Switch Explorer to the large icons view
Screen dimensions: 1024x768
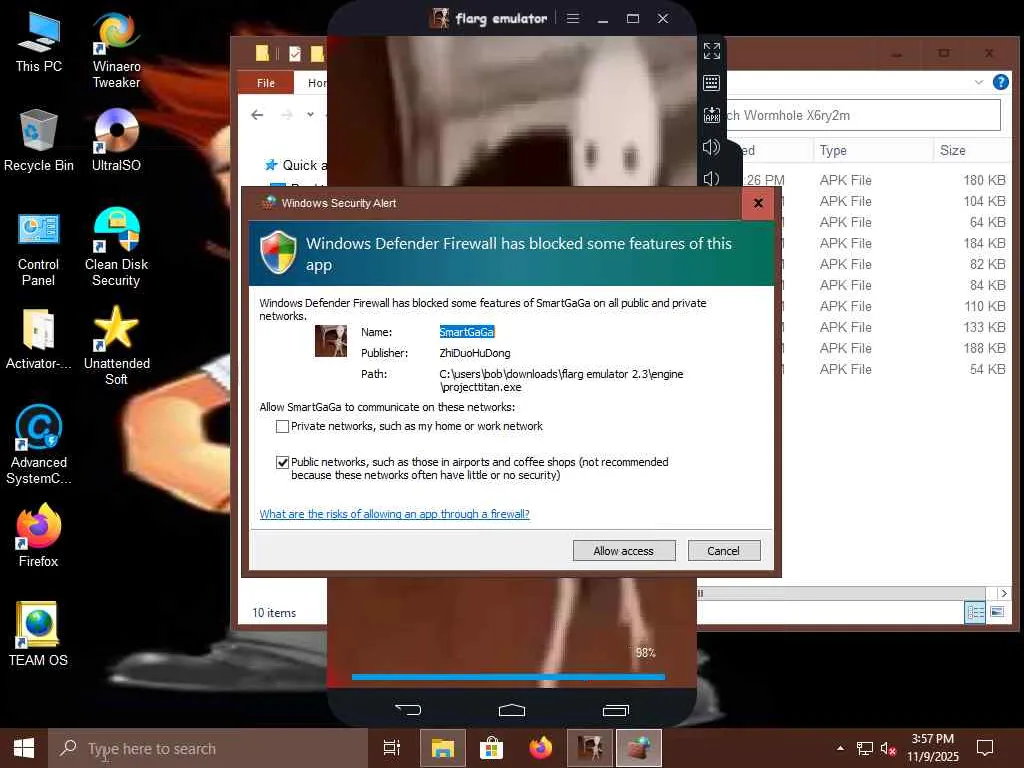click(x=997, y=612)
